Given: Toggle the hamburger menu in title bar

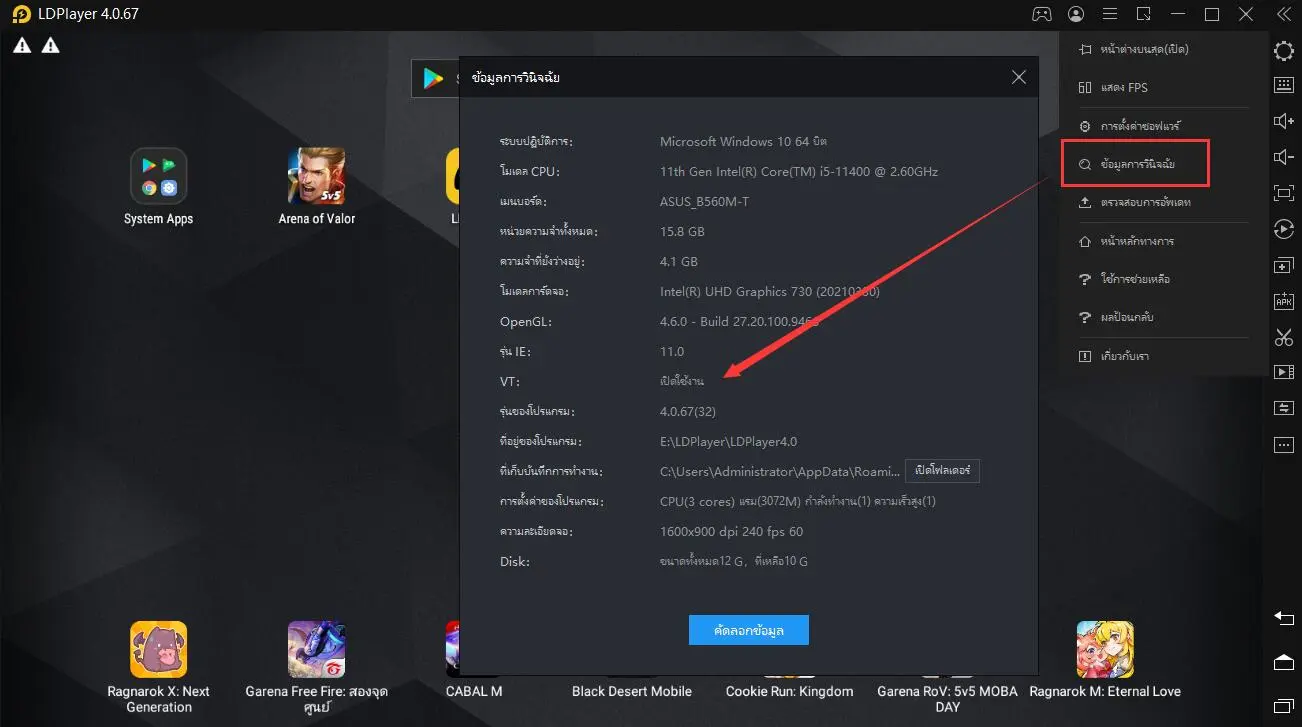Looking at the screenshot, I should pos(1110,14).
